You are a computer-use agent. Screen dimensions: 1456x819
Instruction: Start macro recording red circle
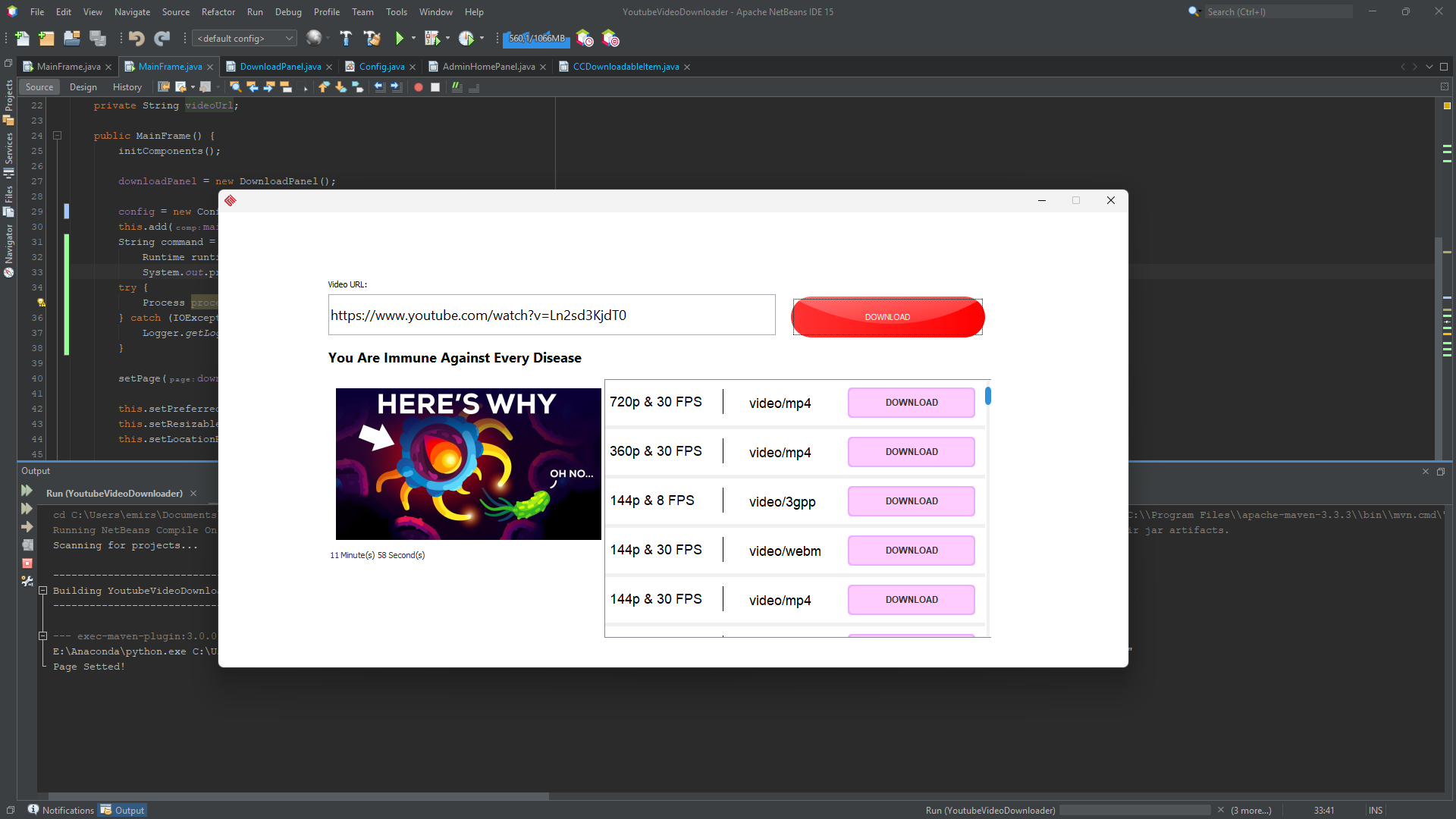pyautogui.click(x=418, y=87)
